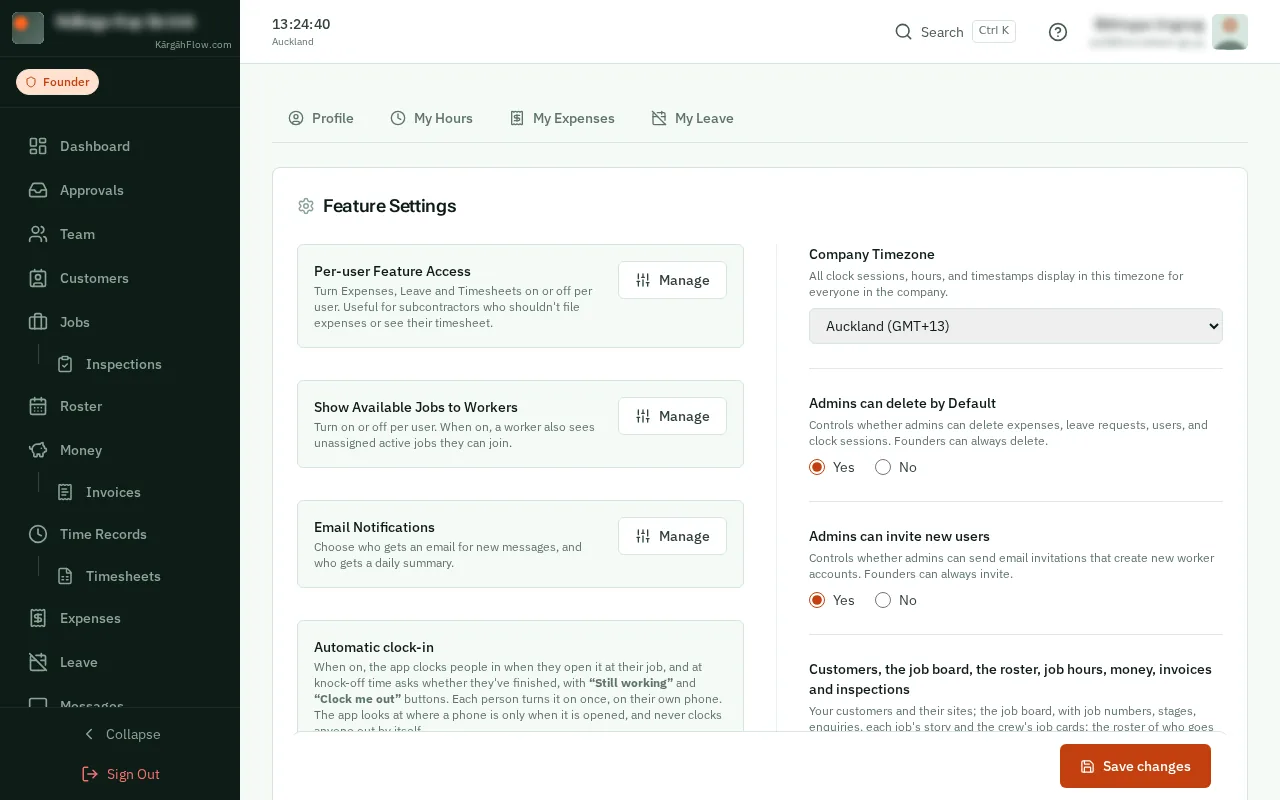Select No for Admins can invite users
The height and width of the screenshot is (800, 1280).
point(883,600)
